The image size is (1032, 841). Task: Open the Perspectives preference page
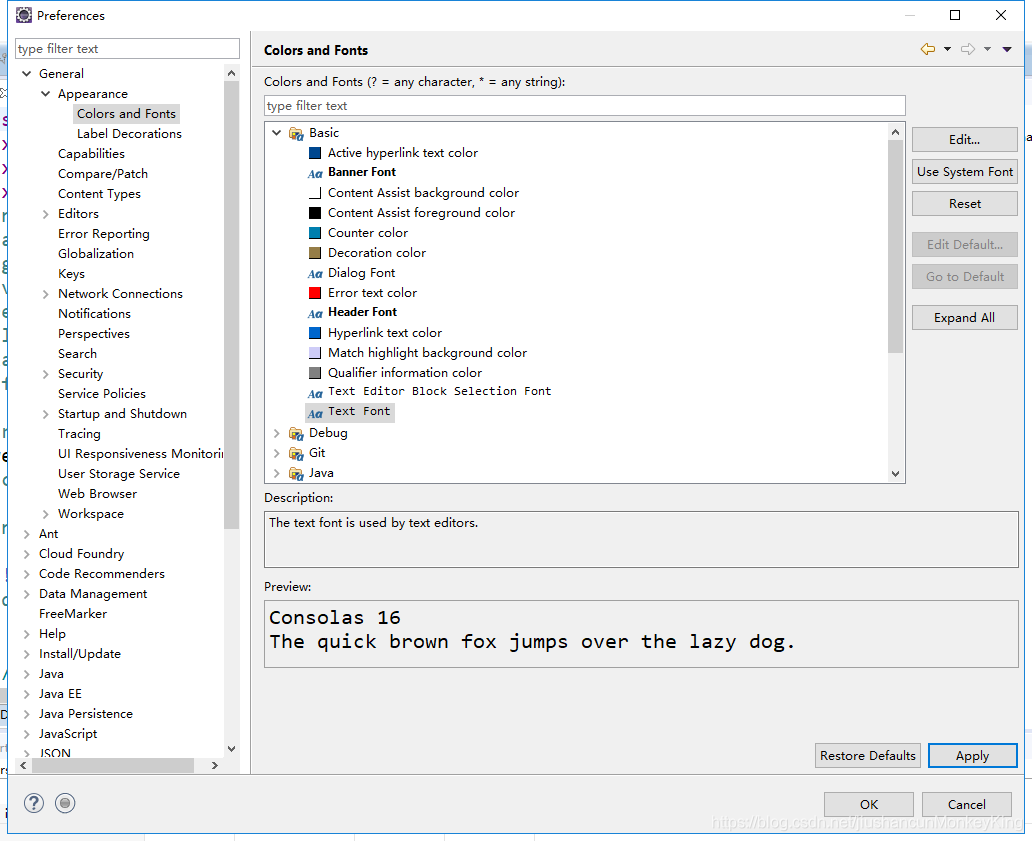click(x=93, y=334)
